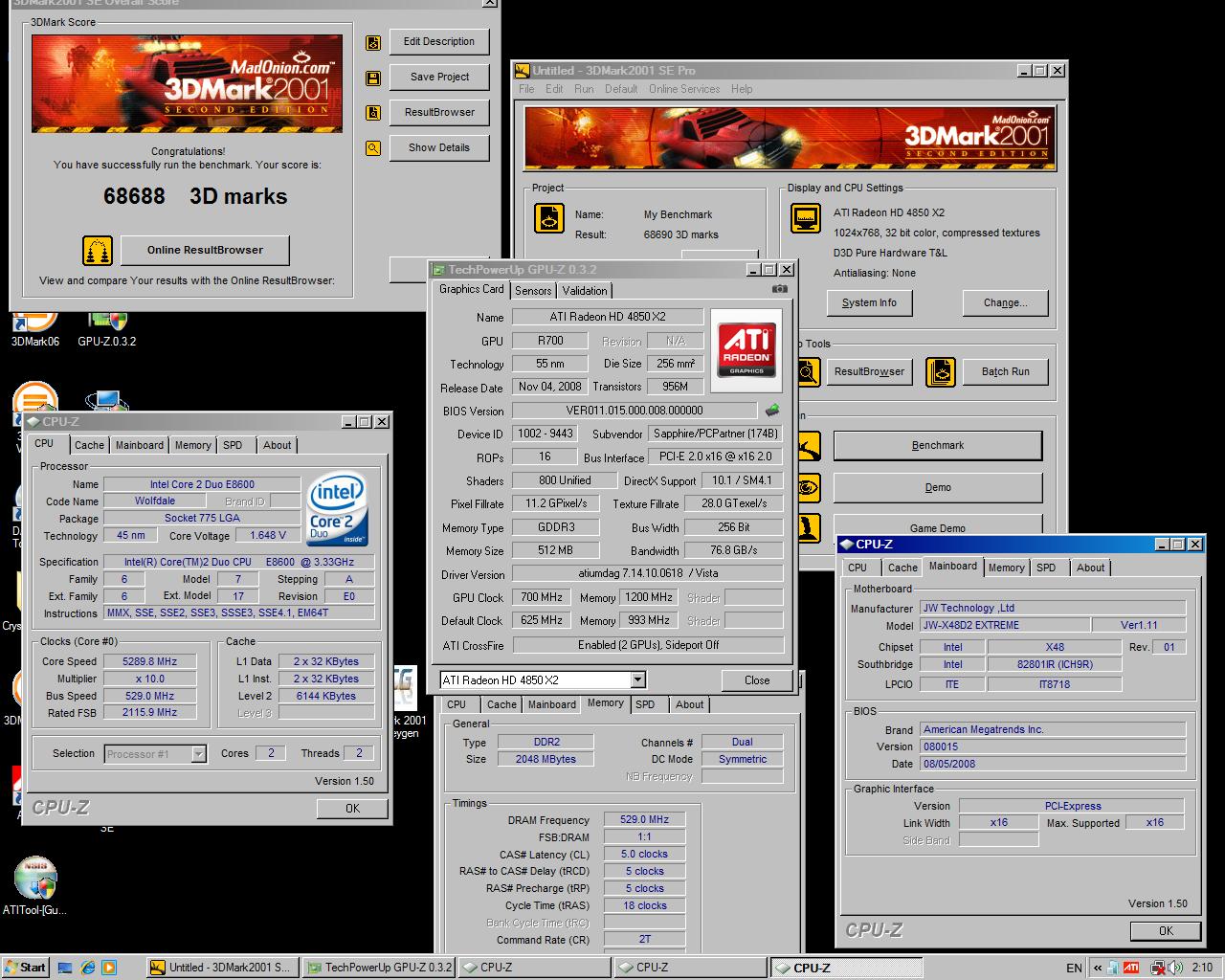Click the Batch Run icon under Tools
This screenshot has width=1225, height=980.
tap(941, 372)
